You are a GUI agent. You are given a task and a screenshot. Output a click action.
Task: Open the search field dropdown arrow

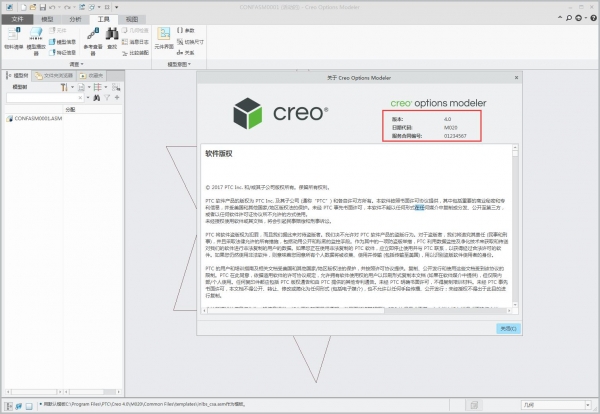click(88, 98)
